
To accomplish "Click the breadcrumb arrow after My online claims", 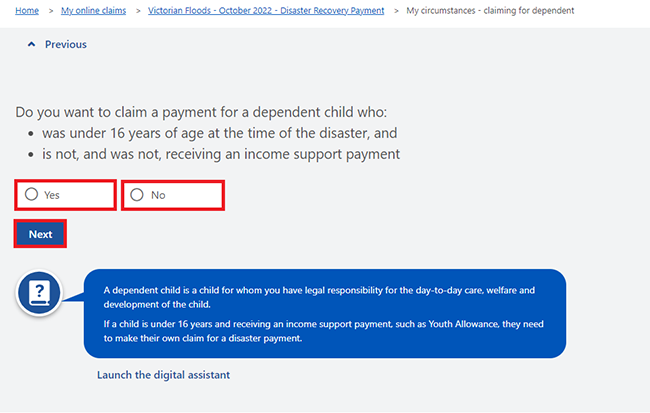I will click(137, 10).
